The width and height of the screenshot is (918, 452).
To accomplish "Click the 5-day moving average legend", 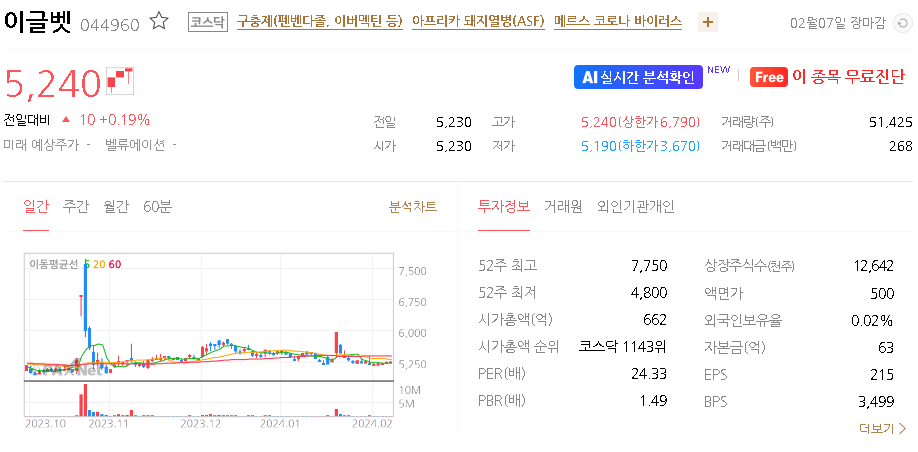I will click(87, 264).
